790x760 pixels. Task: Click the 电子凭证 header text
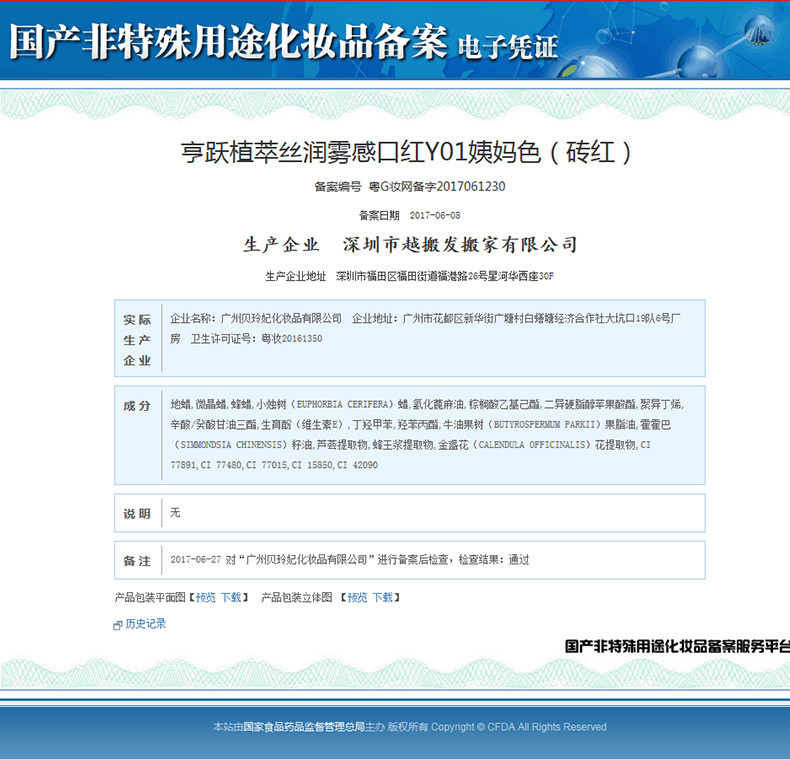[508, 47]
